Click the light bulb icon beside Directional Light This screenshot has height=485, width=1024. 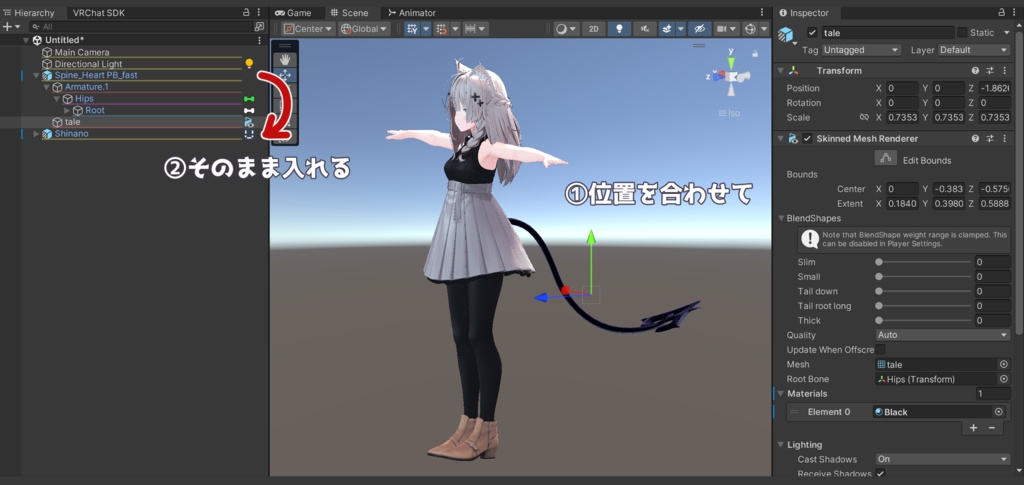pyautogui.click(x=249, y=63)
